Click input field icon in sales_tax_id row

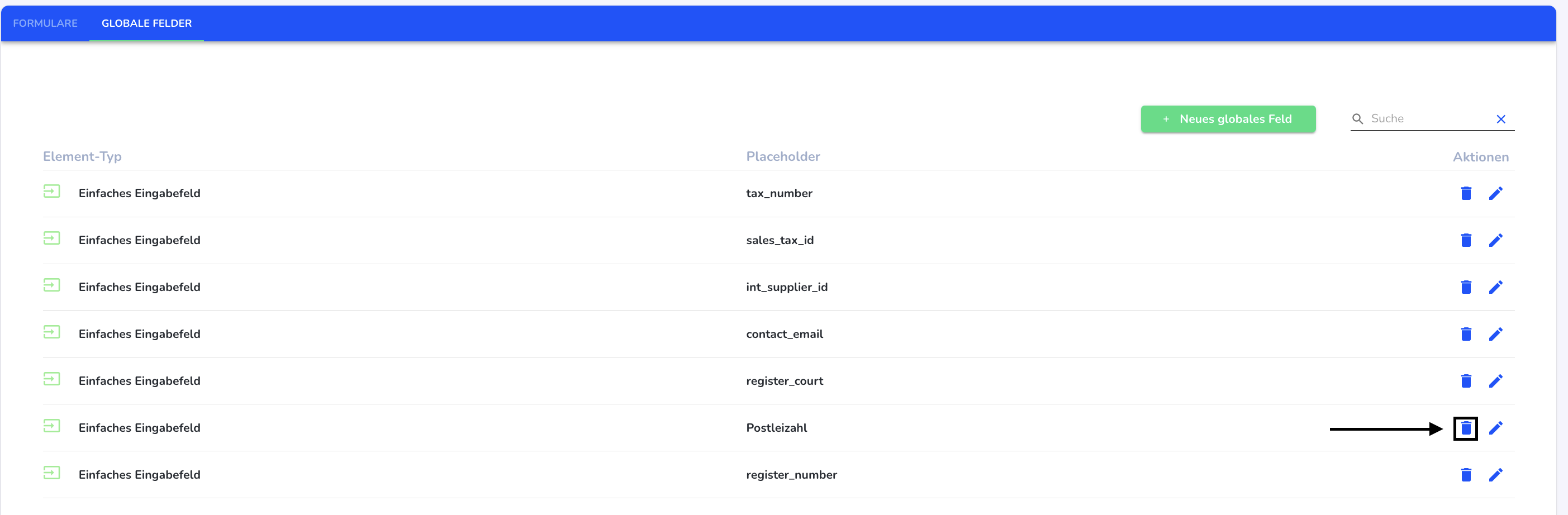point(52,239)
